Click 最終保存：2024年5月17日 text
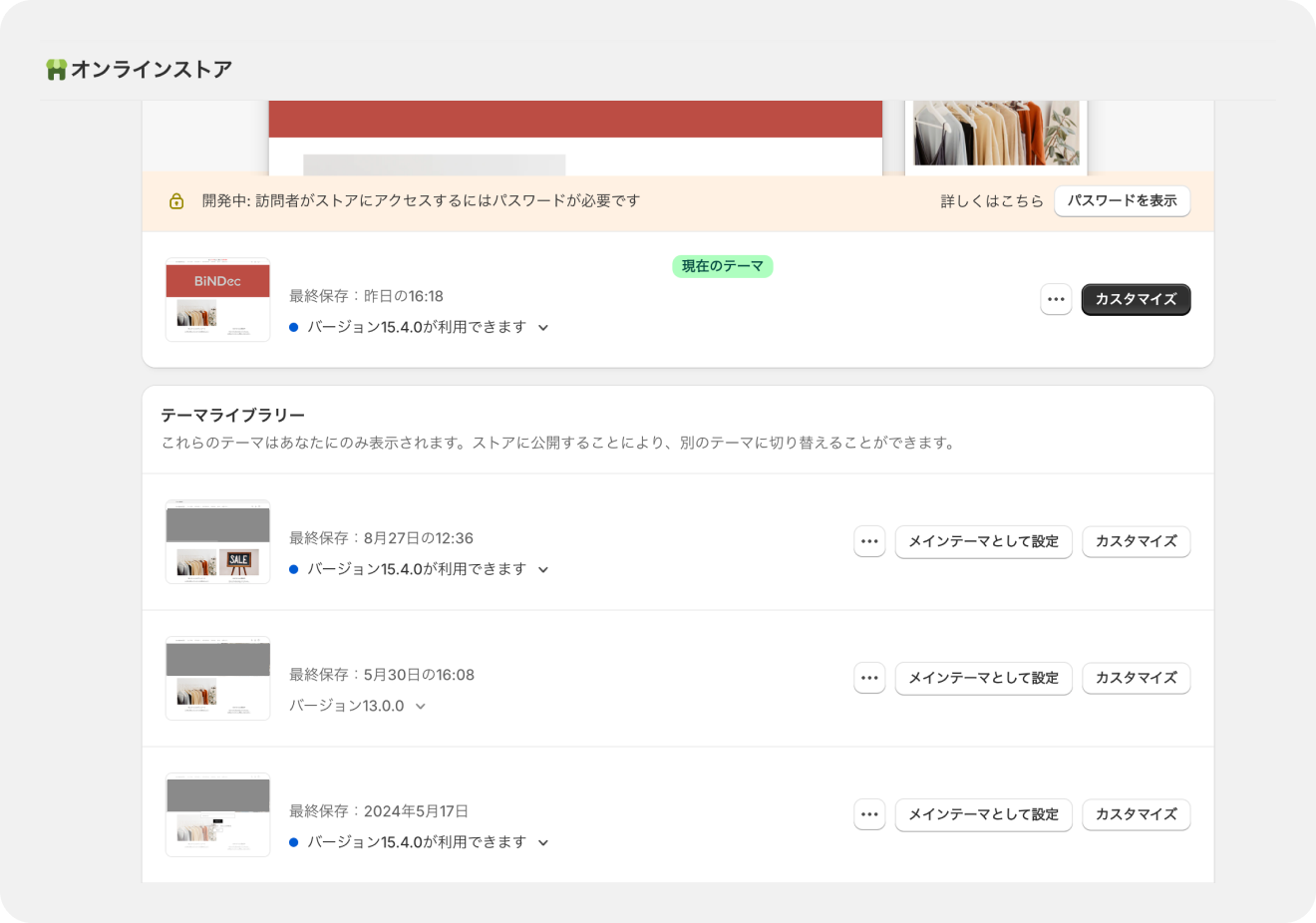 coord(379,811)
